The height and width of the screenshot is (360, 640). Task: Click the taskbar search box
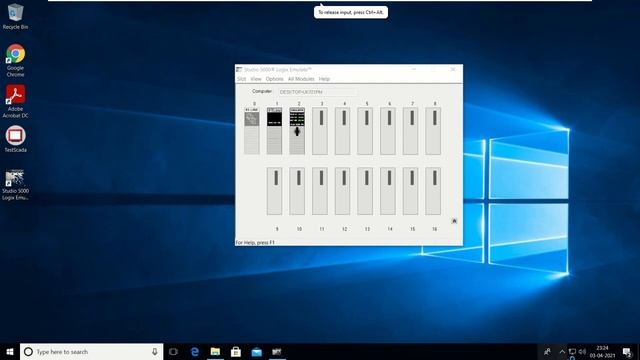tap(91, 351)
